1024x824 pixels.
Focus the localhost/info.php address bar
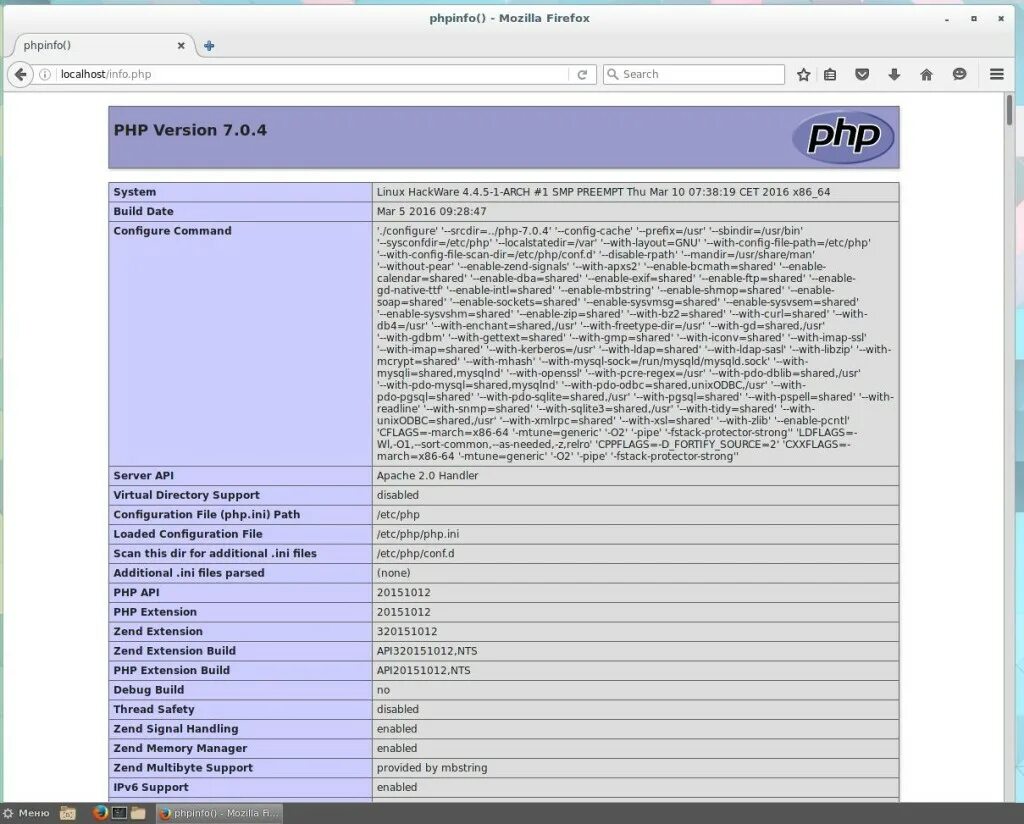(312, 74)
